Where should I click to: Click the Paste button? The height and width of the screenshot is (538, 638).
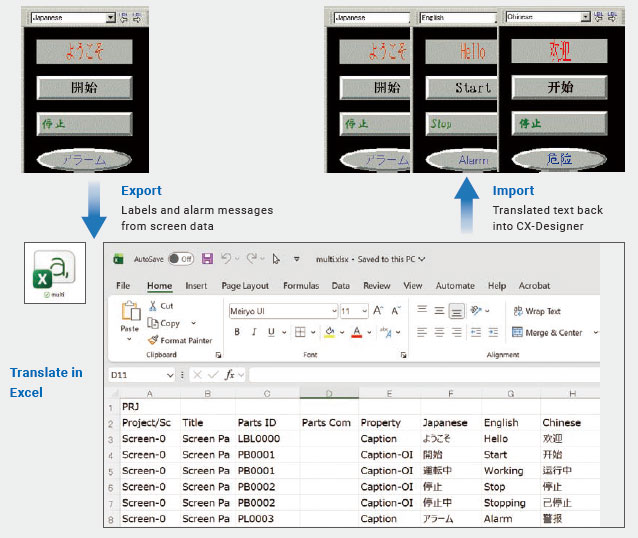[130, 321]
